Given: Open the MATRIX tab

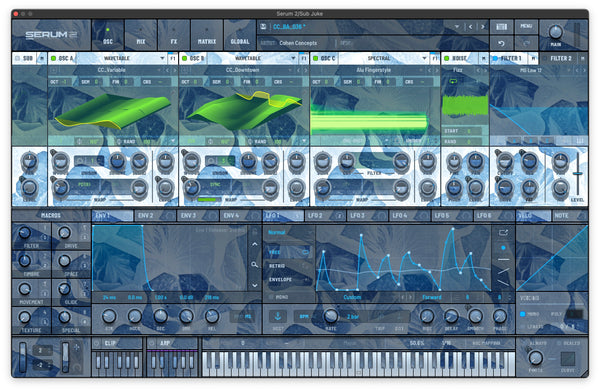Looking at the screenshot, I should click(x=207, y=35).
